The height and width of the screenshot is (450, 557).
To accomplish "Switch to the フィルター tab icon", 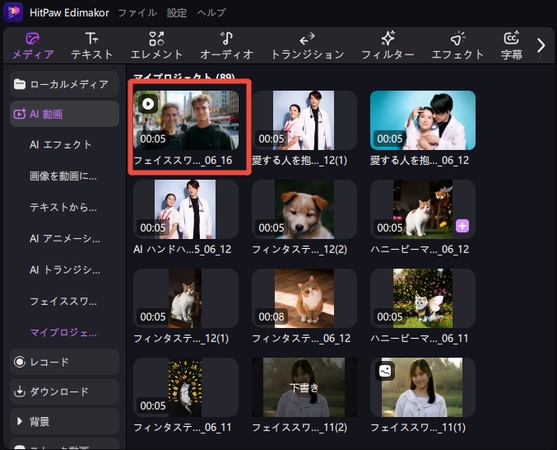I will (x=388, y=38).
